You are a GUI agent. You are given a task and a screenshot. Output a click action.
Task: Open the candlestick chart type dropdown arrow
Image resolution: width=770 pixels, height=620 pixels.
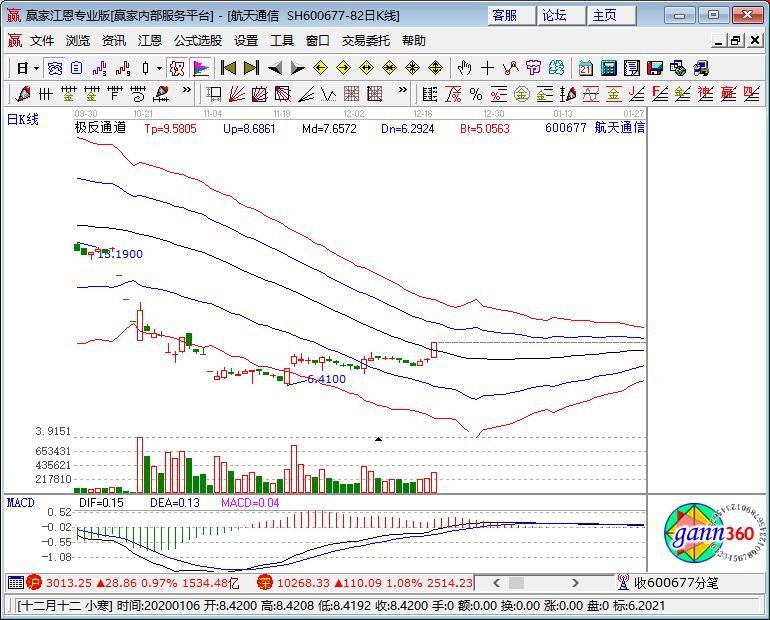pos(159,68)
